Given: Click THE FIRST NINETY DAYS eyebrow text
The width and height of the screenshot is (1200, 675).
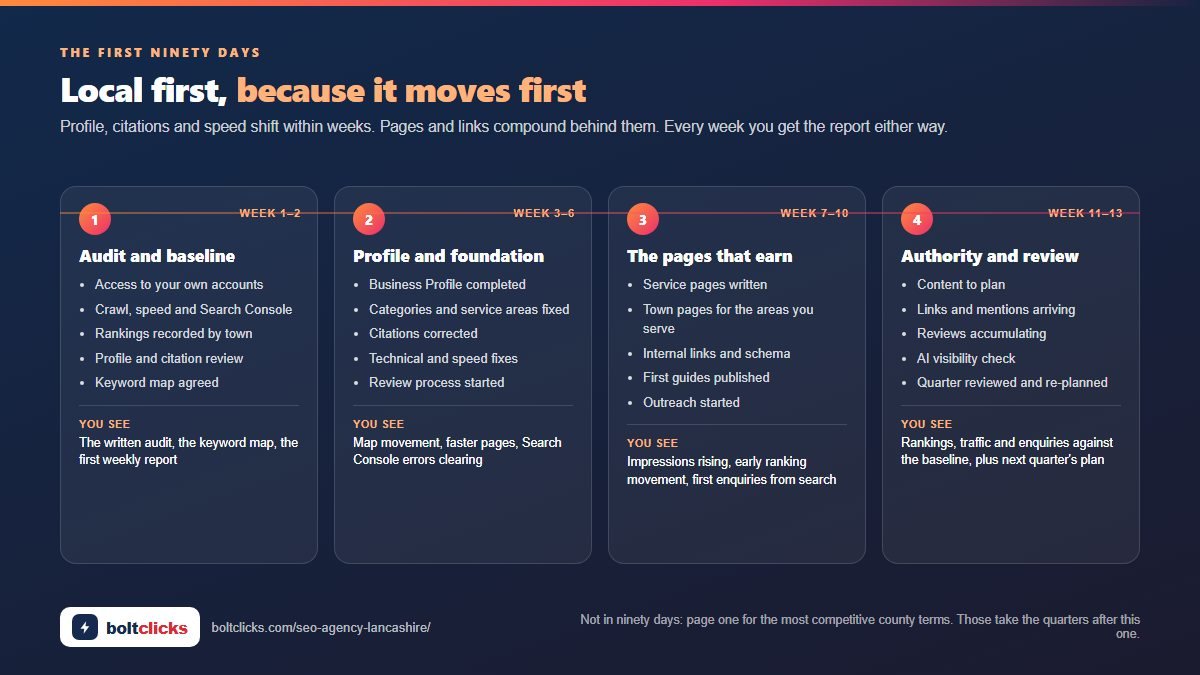Looking at the screenshot, I should tap(160, 52).
